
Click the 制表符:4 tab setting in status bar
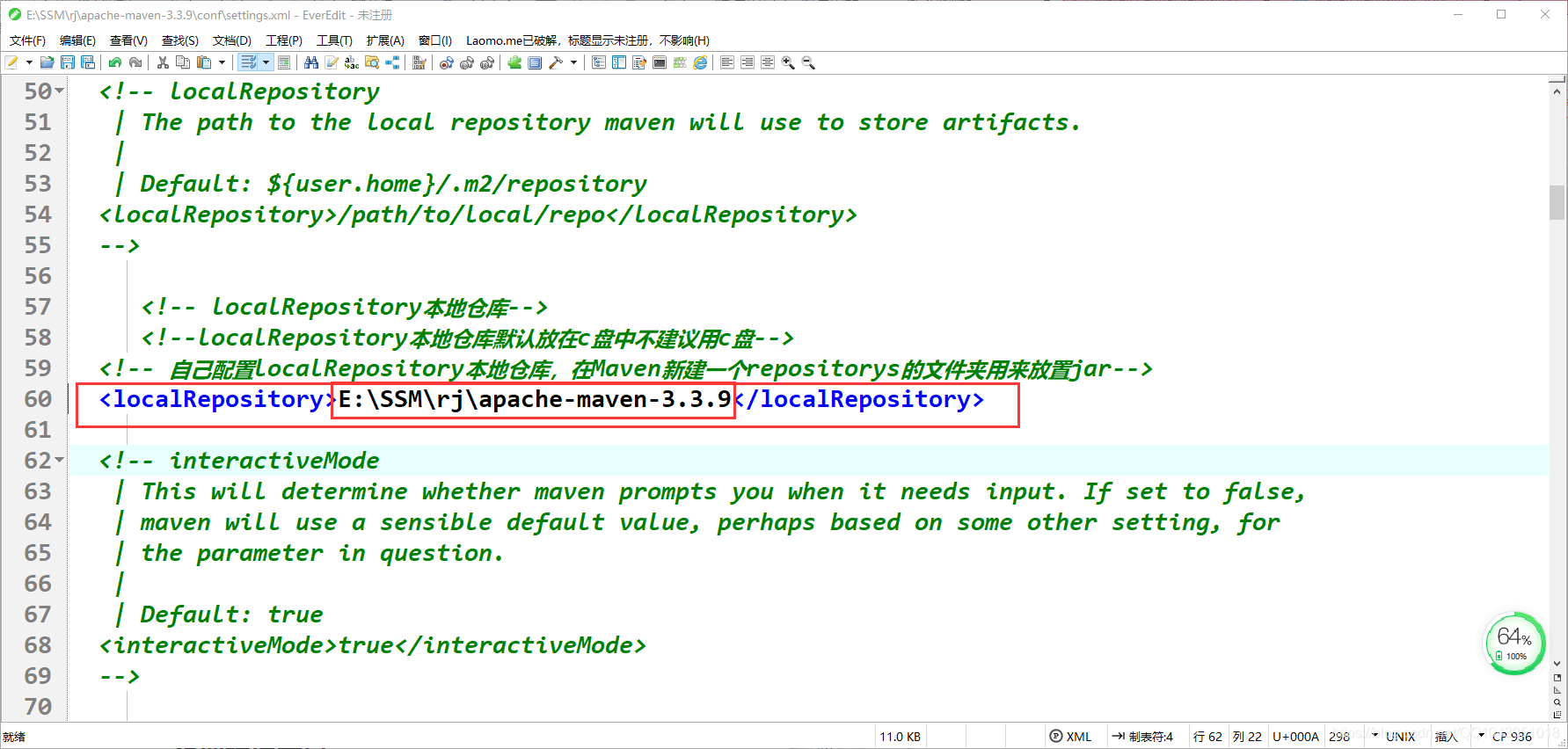pos(1142,737)
